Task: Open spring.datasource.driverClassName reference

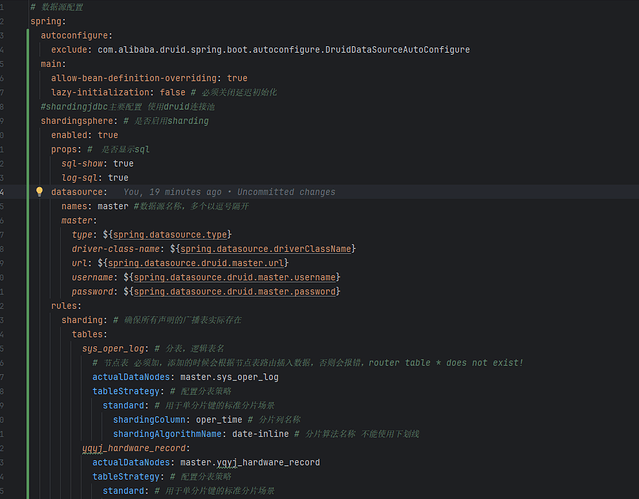Action: 266,249
